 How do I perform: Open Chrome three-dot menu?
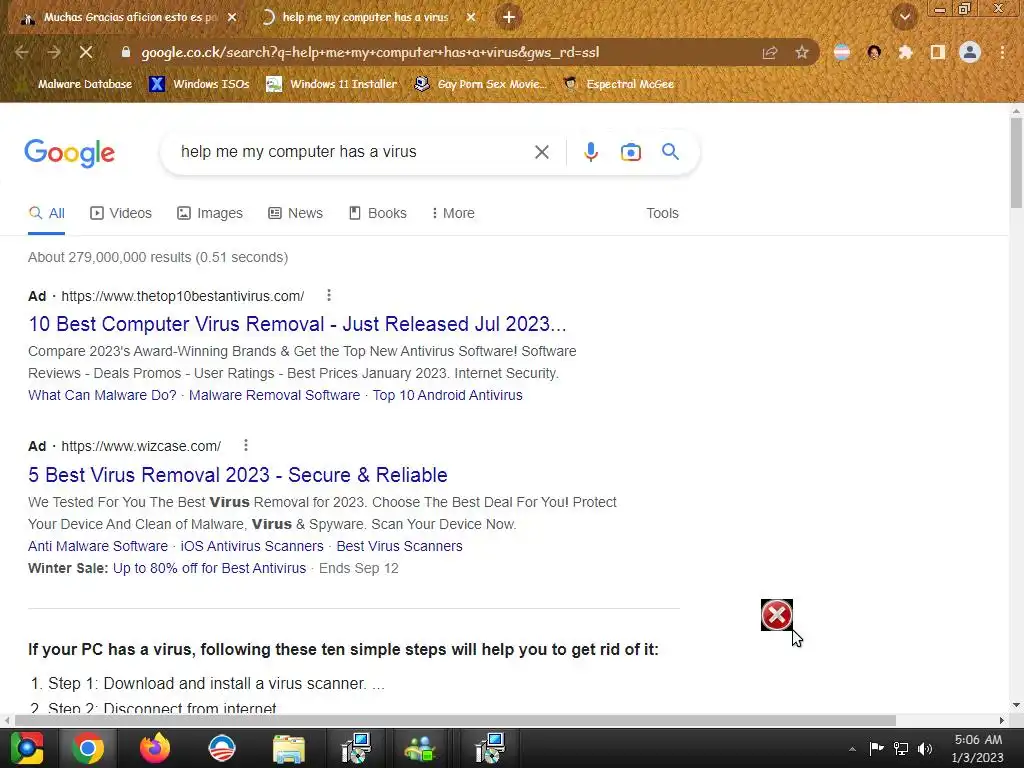(1002, 52)
